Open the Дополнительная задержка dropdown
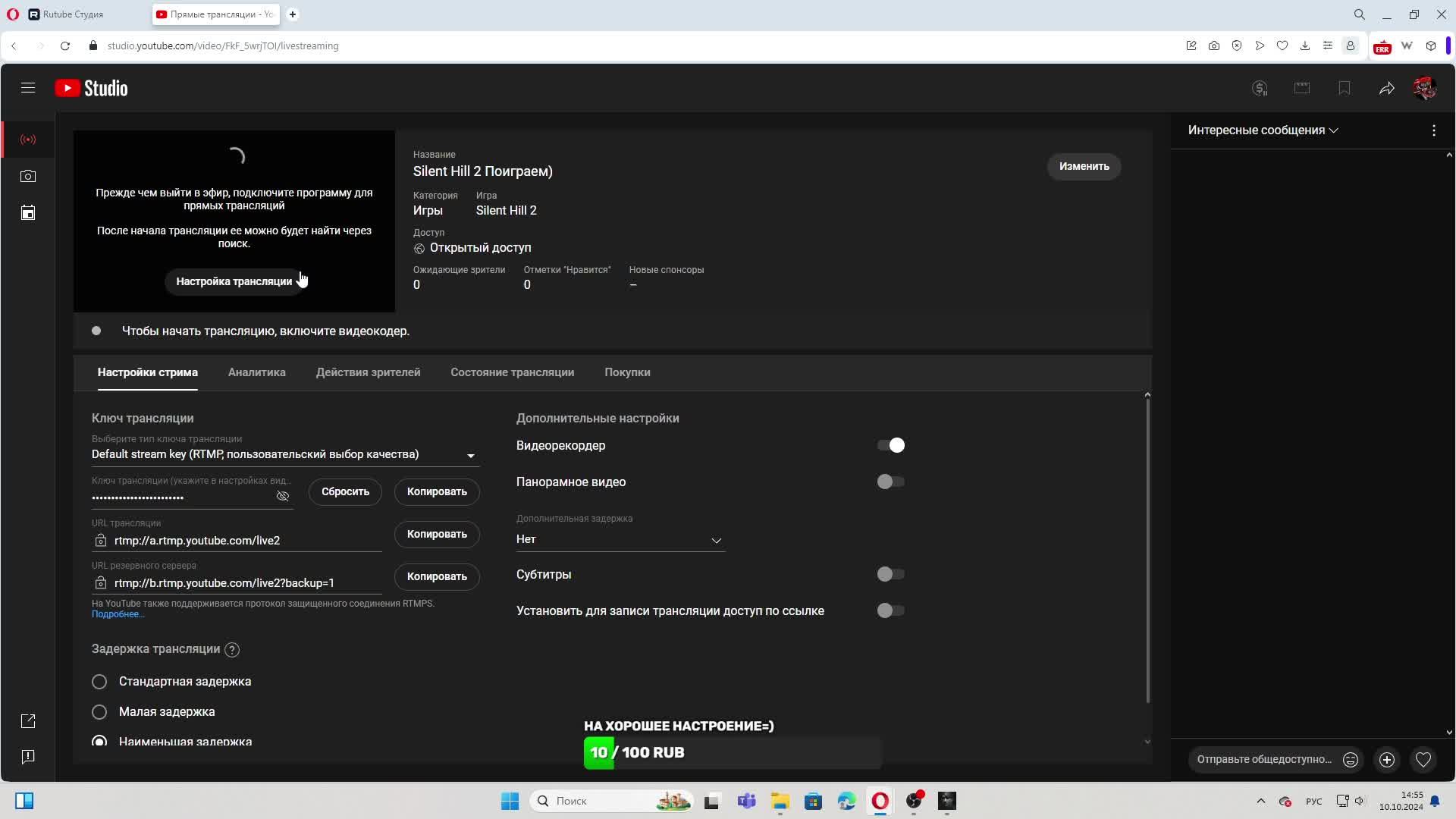 pyautogui.click(x=620, y=540)
